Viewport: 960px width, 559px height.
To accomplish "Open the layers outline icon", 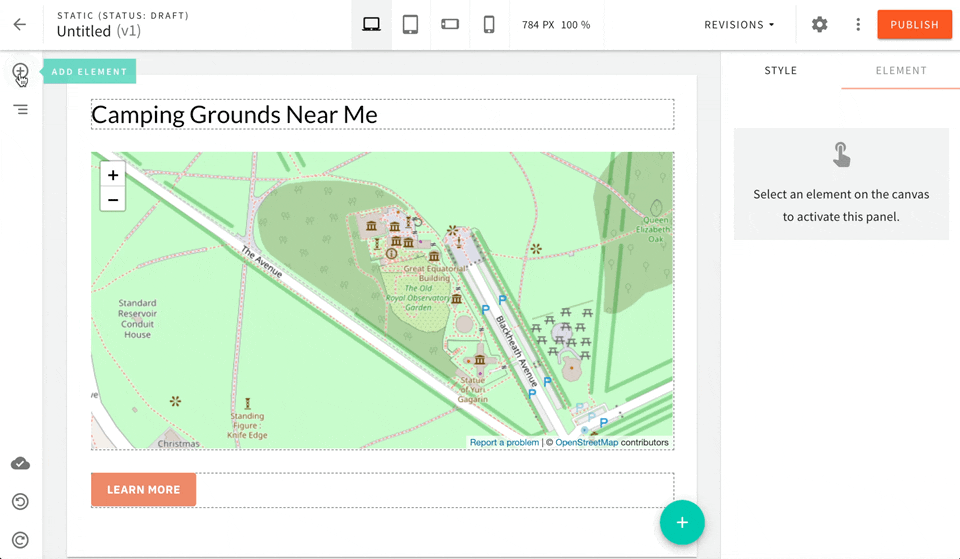I will tap(20, 109).
